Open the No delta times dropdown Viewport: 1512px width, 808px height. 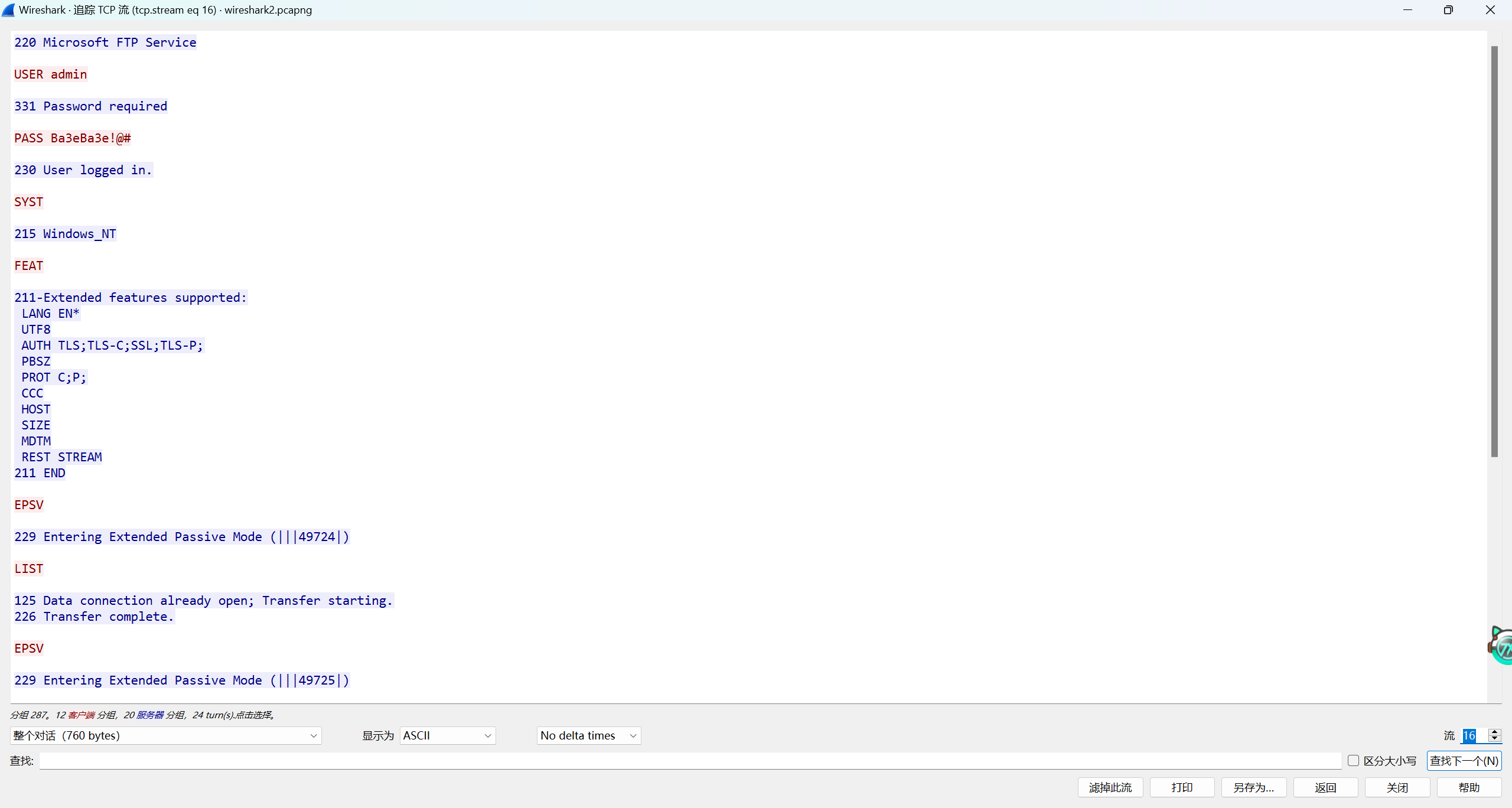point(588,735)
